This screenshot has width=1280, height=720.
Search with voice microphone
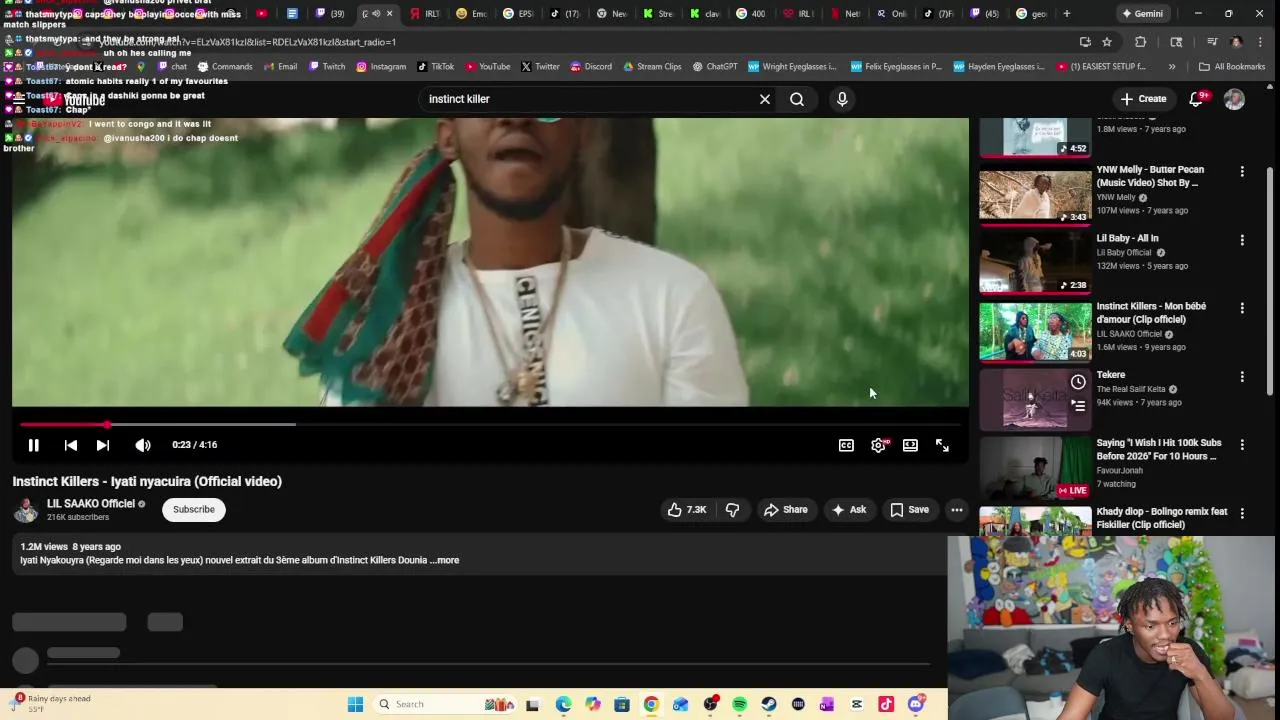pyautogui.click(x=842, y=99)
